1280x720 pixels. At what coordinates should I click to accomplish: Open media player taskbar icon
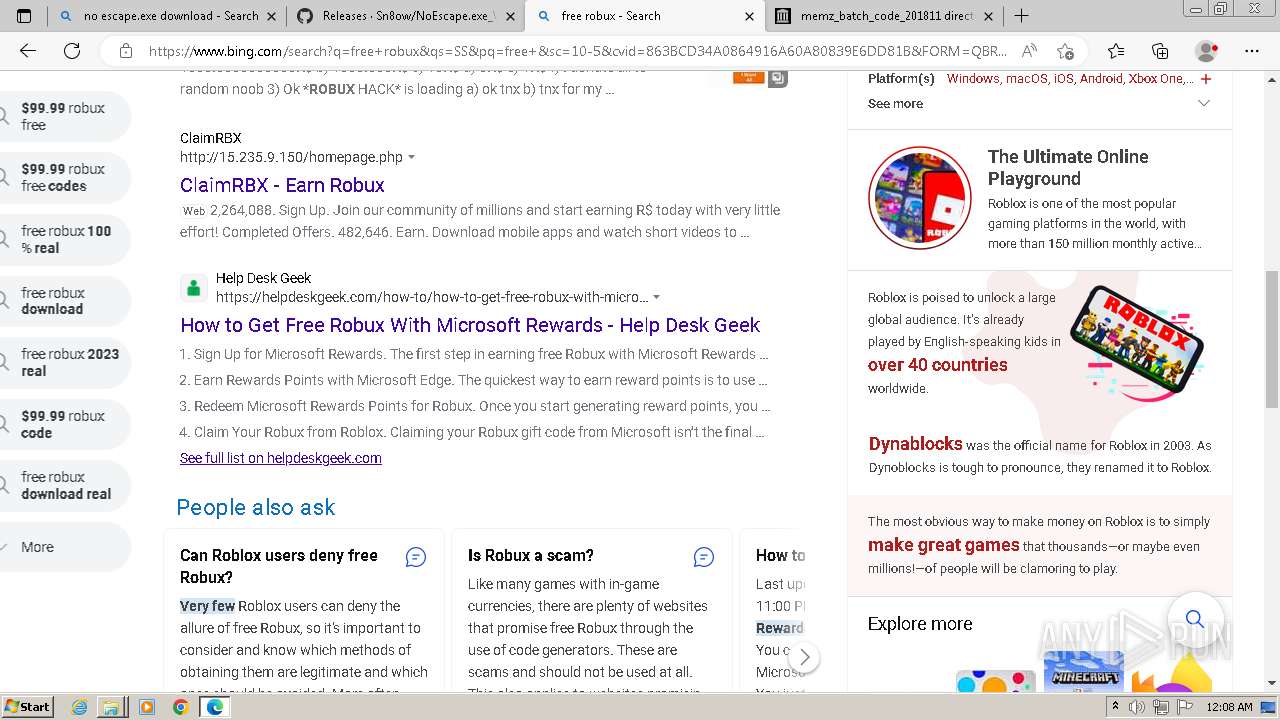tap(147, 707)
